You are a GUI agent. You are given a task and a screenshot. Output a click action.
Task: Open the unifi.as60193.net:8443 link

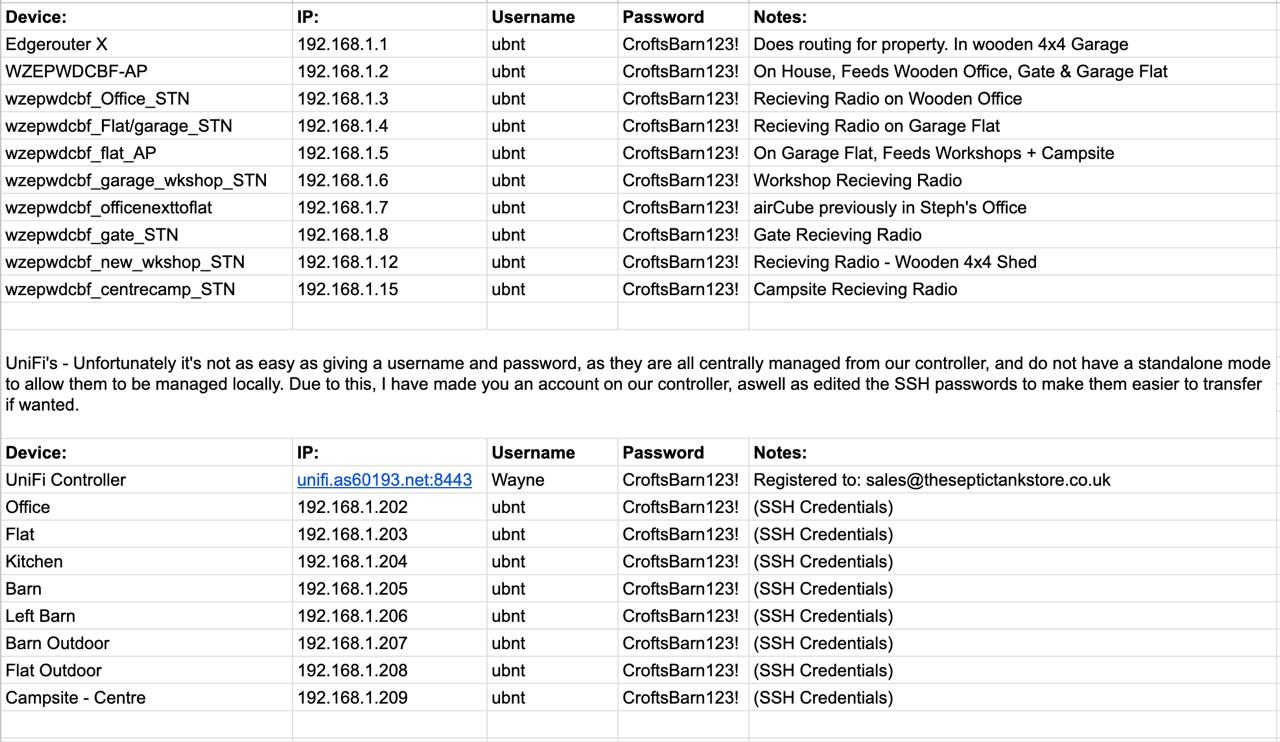(384, 480)
